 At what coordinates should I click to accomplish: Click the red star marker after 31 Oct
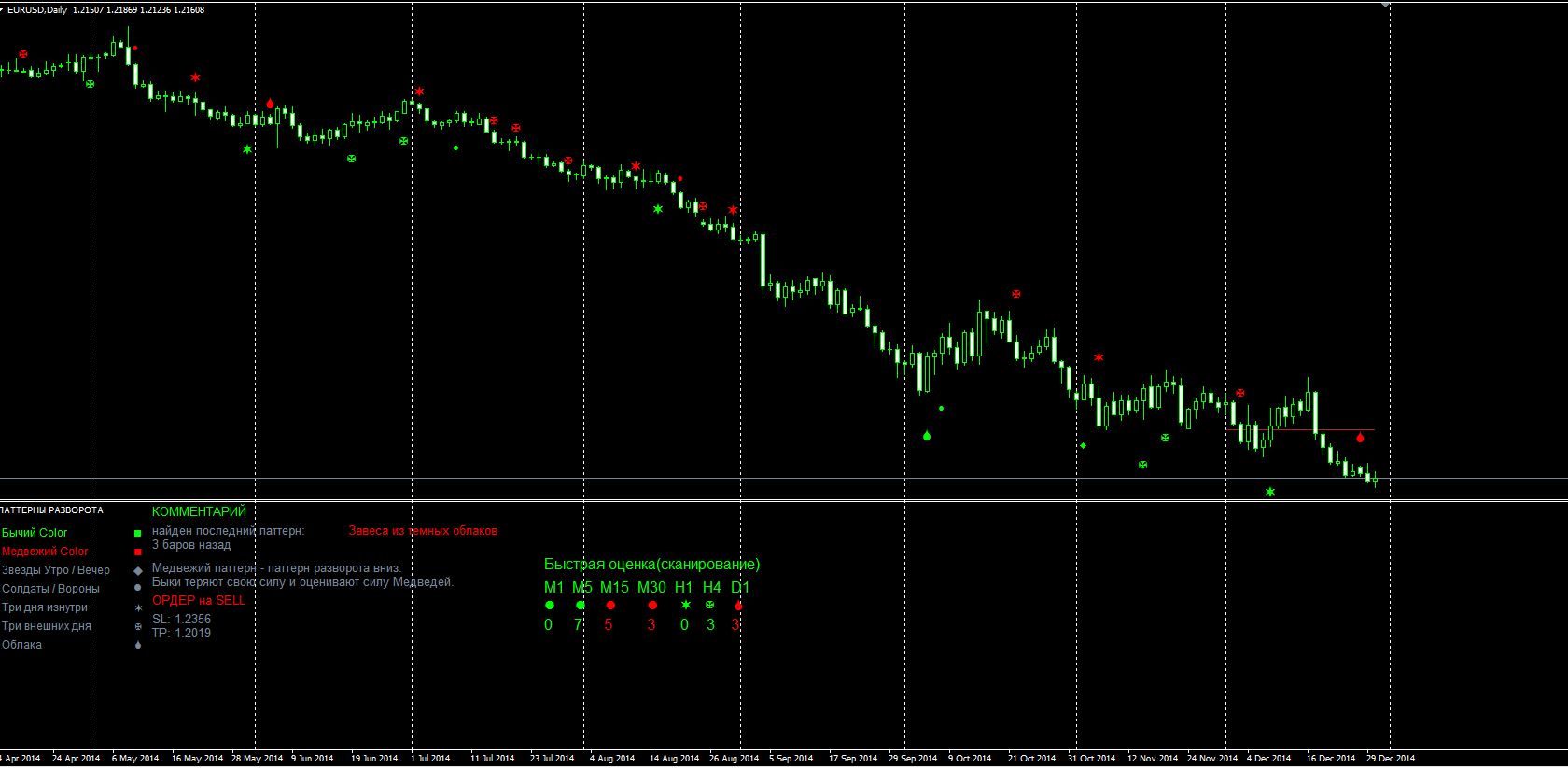click(1099, 357)
